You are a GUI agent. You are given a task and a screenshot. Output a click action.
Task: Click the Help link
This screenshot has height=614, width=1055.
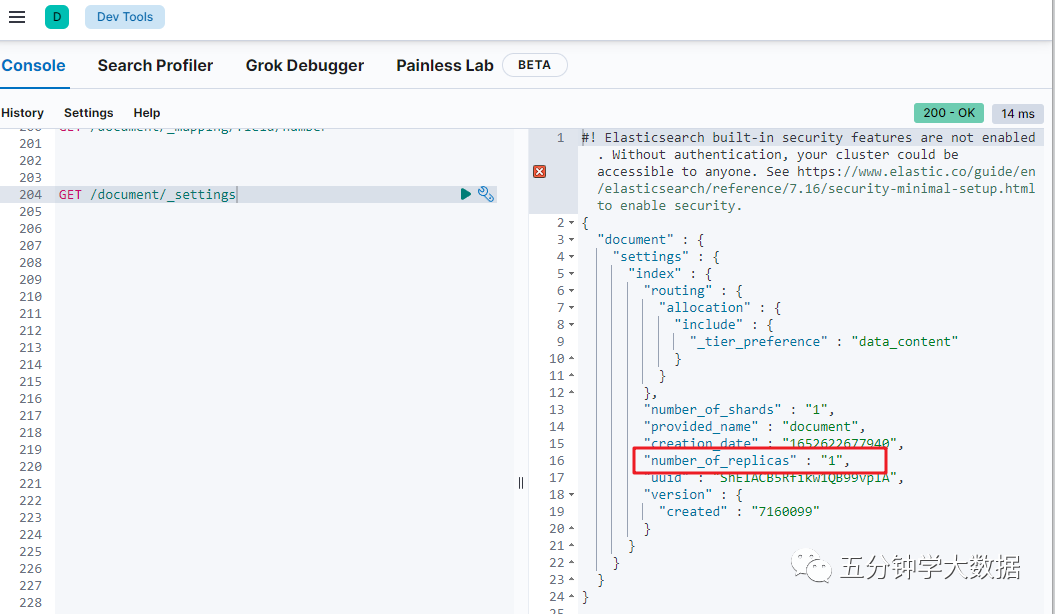(147, 113)
